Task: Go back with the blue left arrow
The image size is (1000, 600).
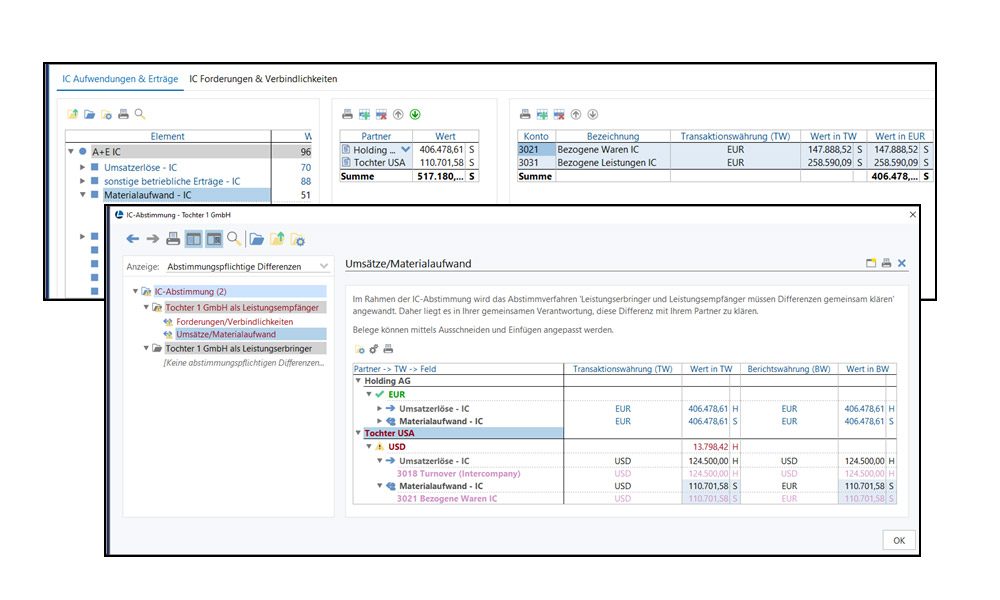Action: pos(133,239)
